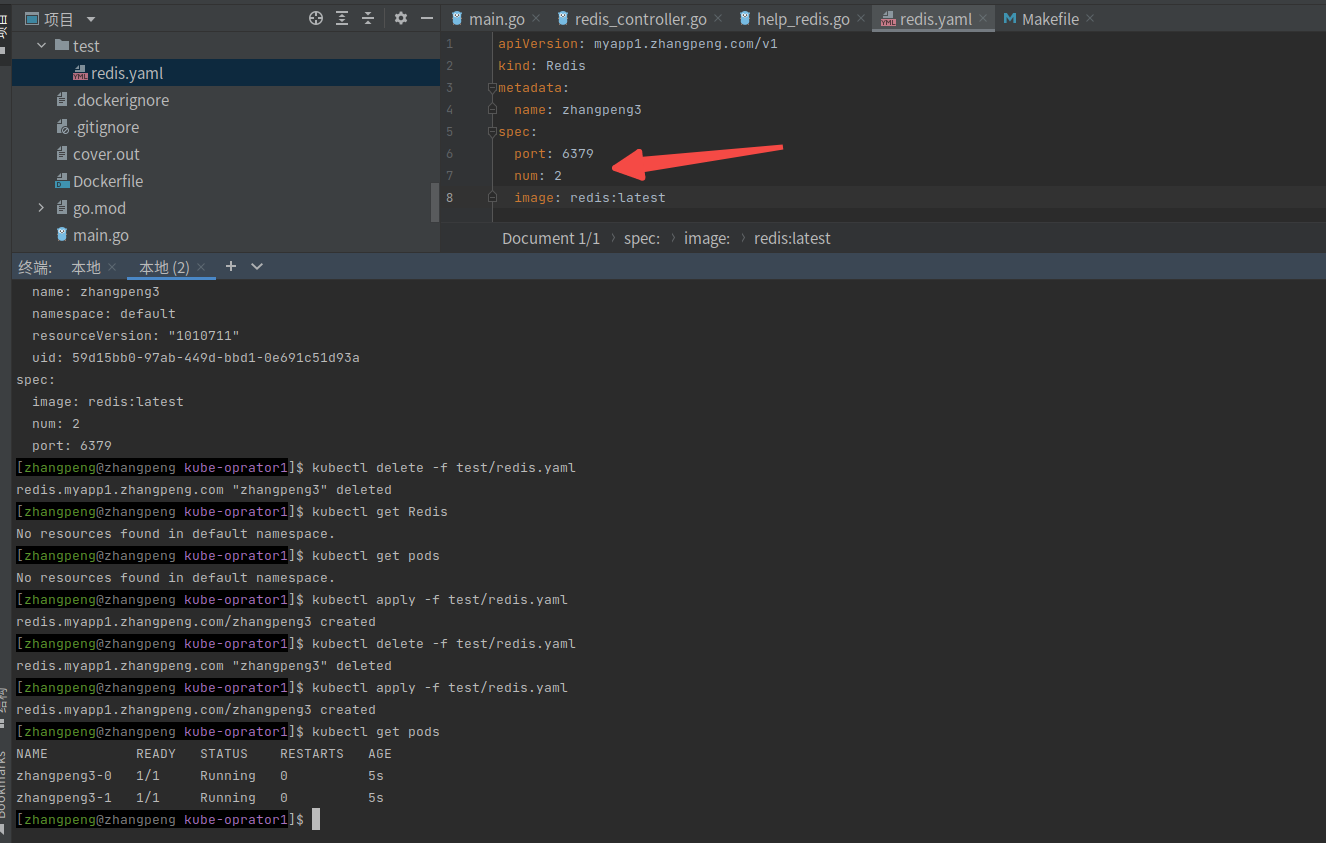Click zhangpeng3-0 pod row in terminal
This screenshot has height=843, width=1326.
200,776
